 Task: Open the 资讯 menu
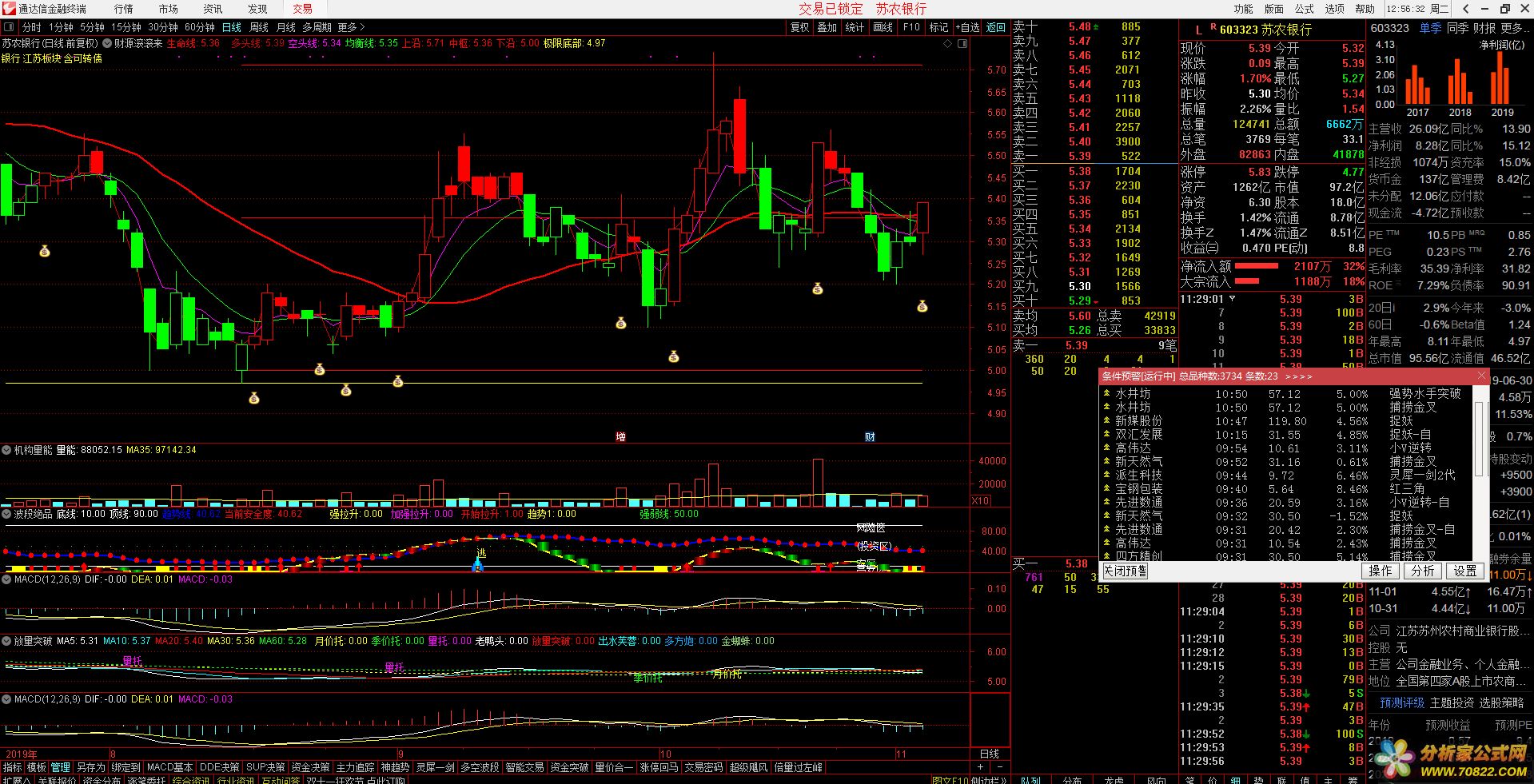click(x=213, y=9)
